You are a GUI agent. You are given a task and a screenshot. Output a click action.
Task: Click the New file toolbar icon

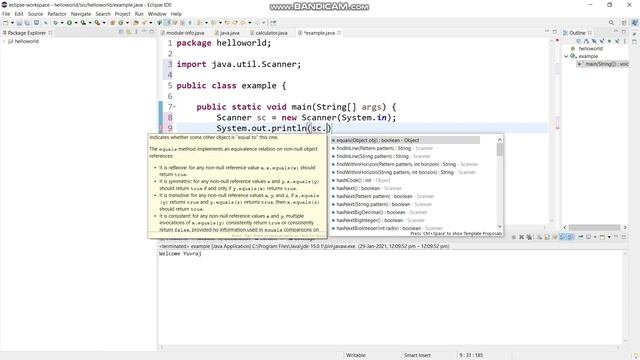point(6,23)
